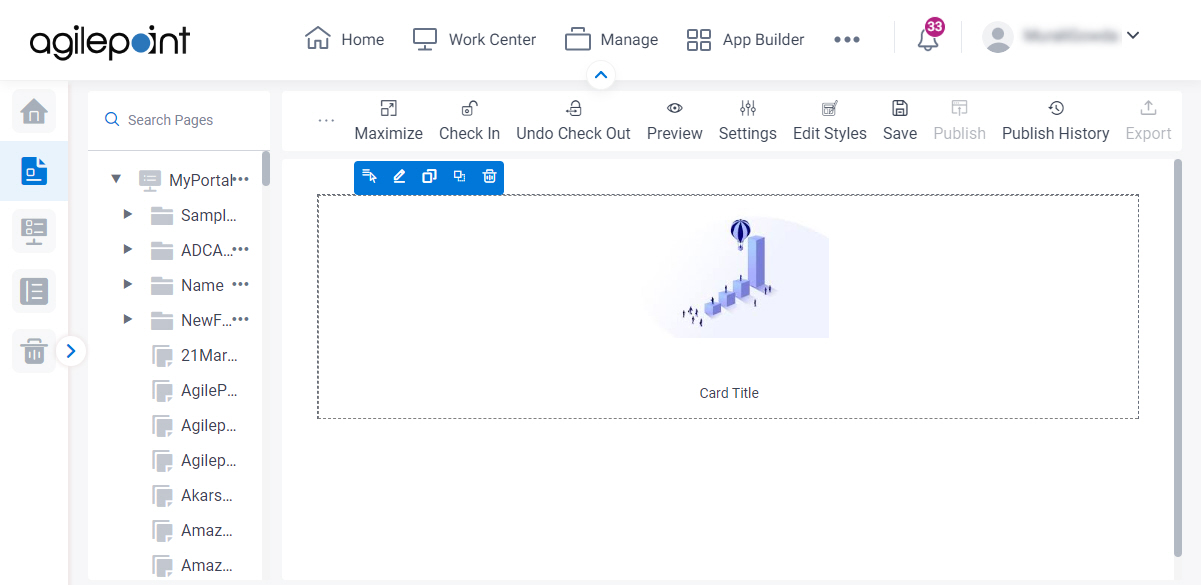The width and height of the screenshot is (1201, 585).
Task: Select the MyPortal tree root
Action: pos(200,180)
